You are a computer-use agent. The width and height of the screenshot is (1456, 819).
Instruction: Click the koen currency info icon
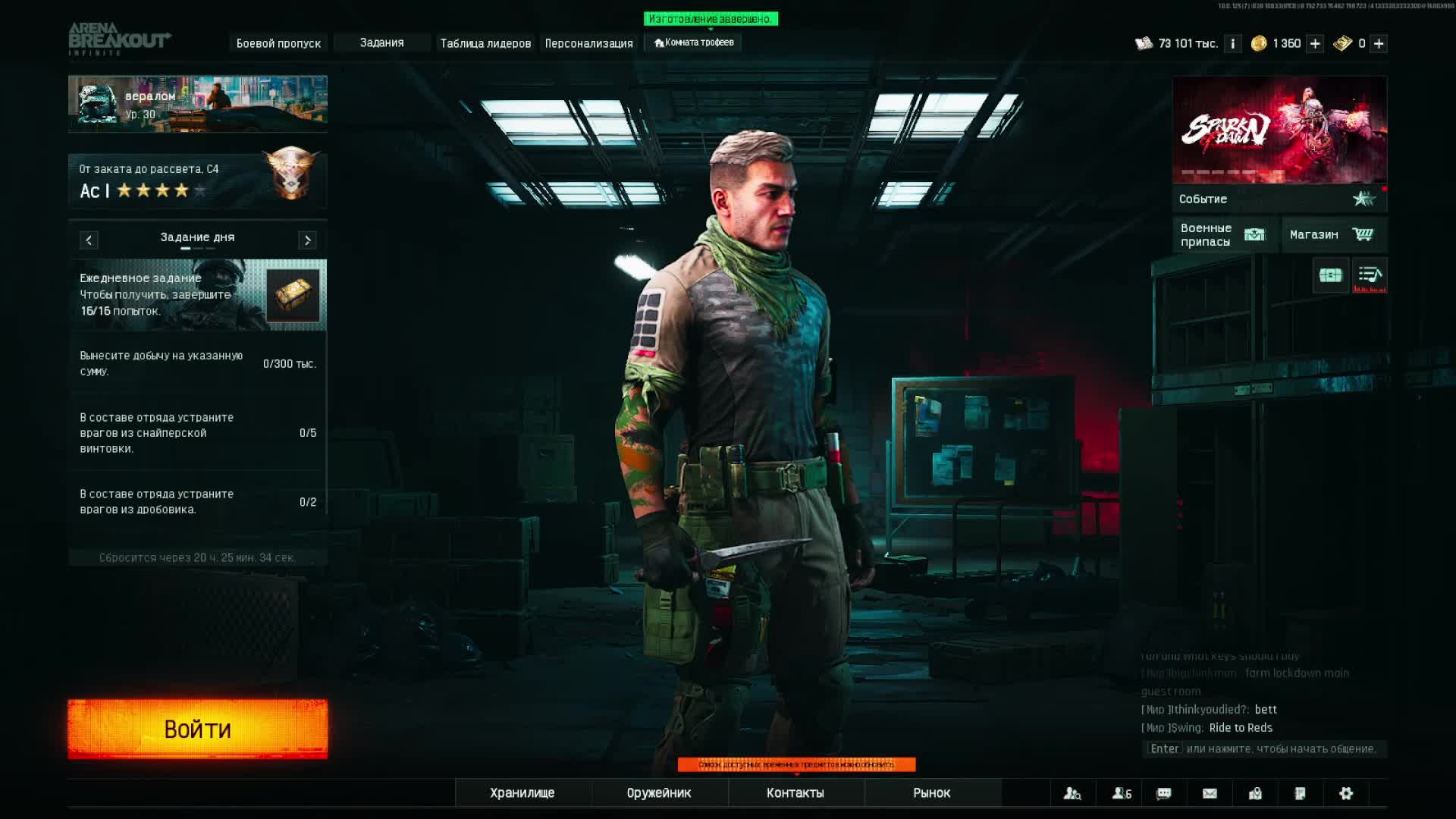pyautogui.click(x=1233, y=43)
